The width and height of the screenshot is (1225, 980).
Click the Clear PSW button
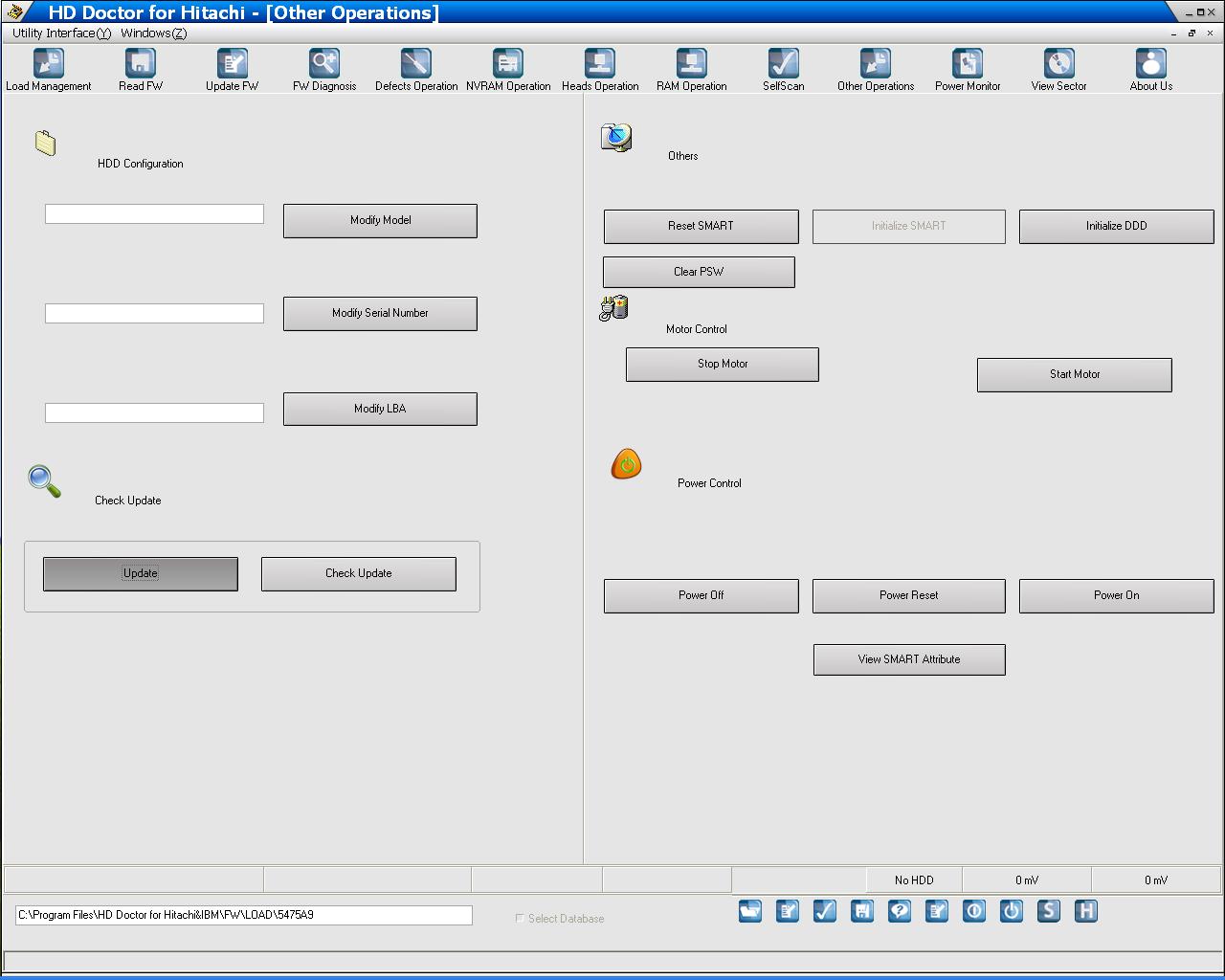(x=699, y=272)
